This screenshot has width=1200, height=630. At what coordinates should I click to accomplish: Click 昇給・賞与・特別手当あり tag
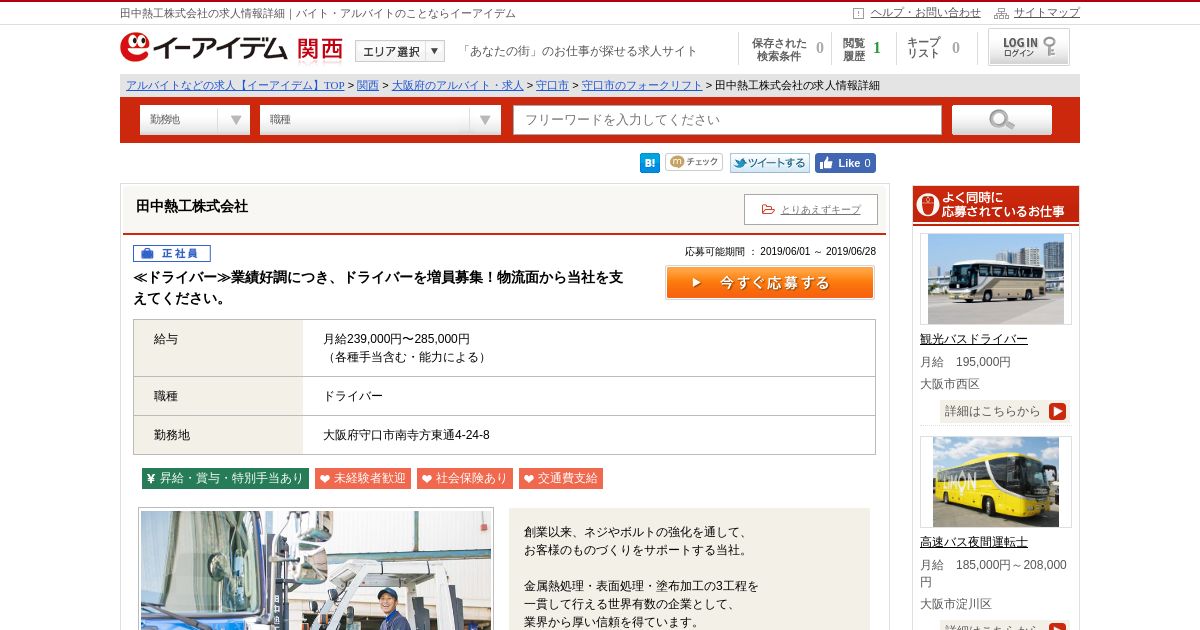225,478
